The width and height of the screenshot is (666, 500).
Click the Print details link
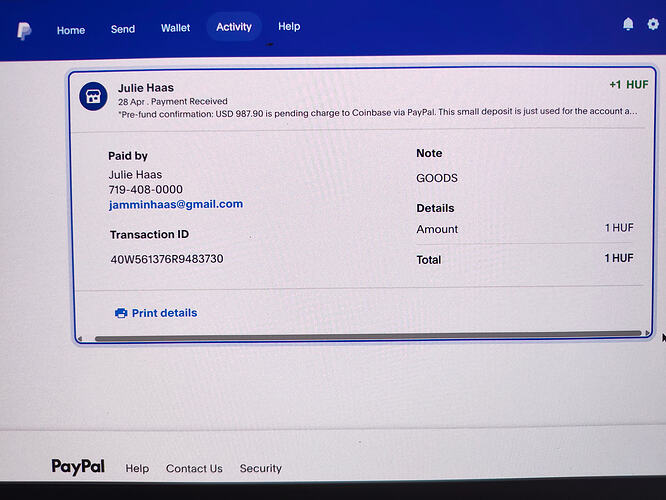click(x=164, y=313)
